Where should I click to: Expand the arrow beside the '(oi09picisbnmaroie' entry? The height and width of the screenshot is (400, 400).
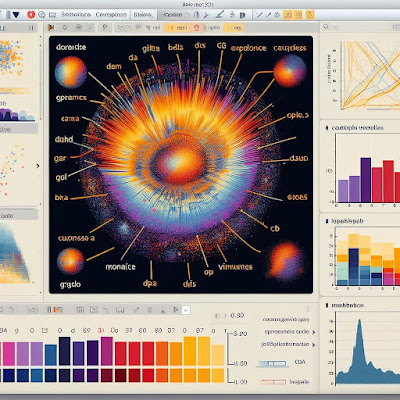coord(314,345)
